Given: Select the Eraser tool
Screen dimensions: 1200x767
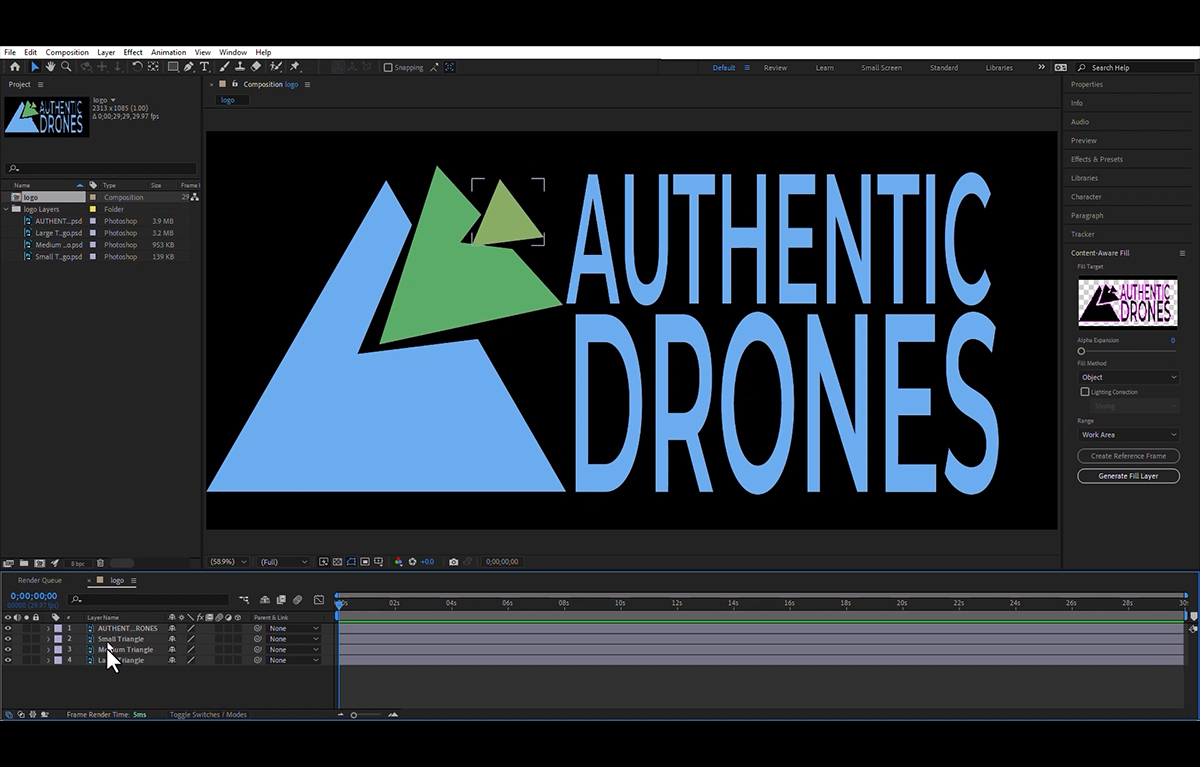Looking at the screenshot, I should [255, 67].
